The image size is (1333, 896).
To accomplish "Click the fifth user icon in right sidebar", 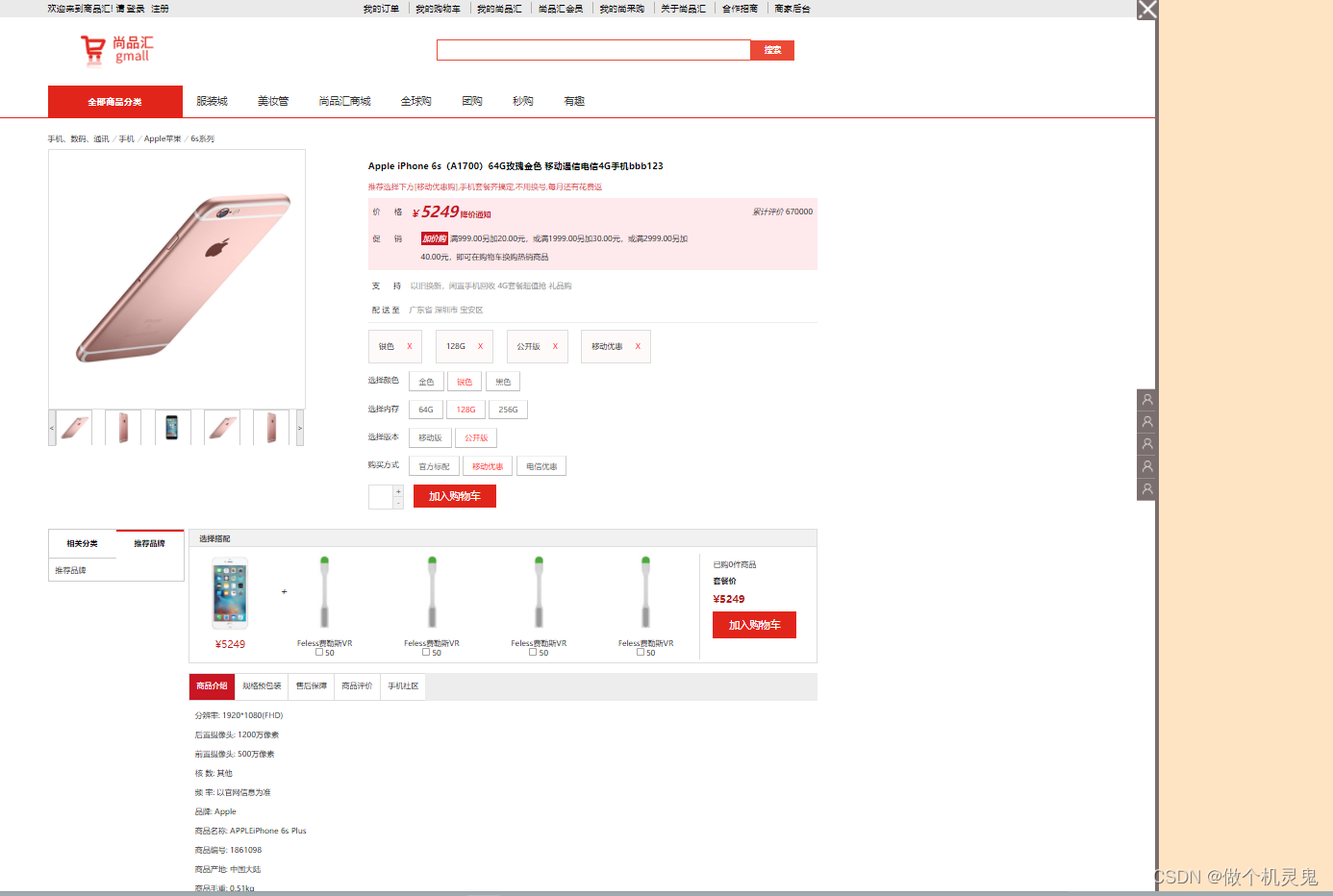I will [x=1146, y=489].
